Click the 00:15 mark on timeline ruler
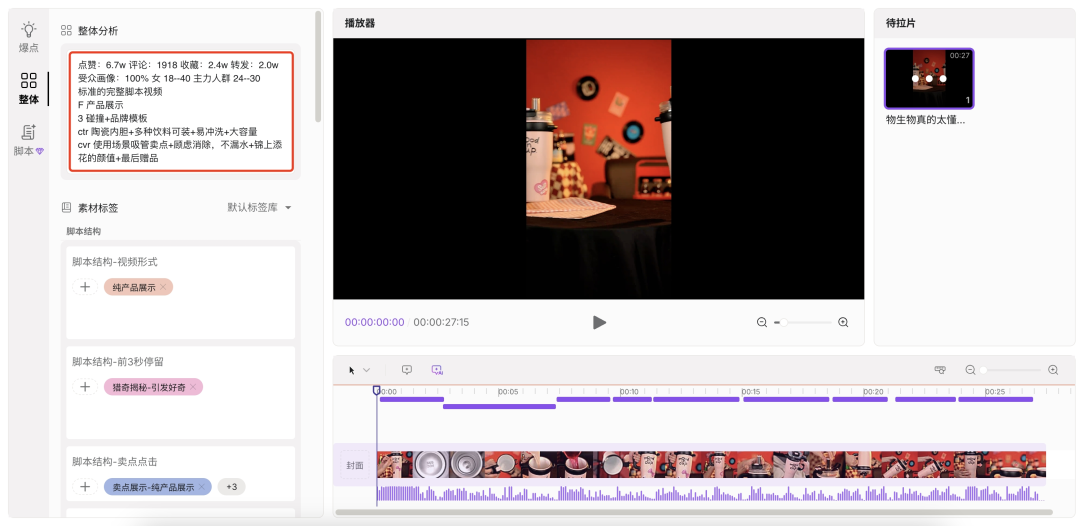The width and height of the screenshot is (1080, 526). click(x=751, y=392)
